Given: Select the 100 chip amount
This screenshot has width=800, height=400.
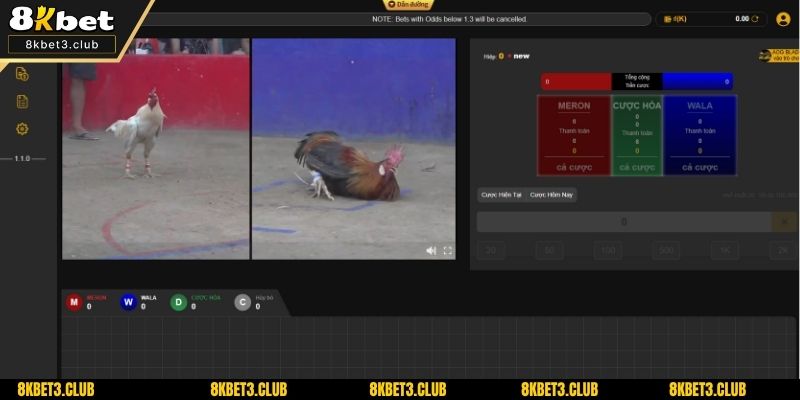Looking at the screenshot, I should point(609,251).
